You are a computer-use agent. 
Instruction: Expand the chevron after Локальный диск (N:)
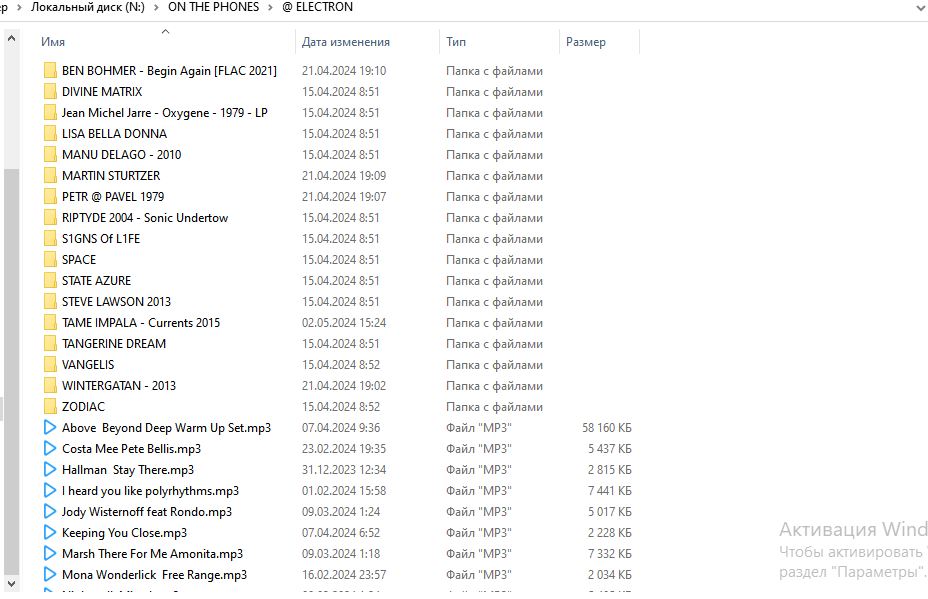click(x=156, y=8)
